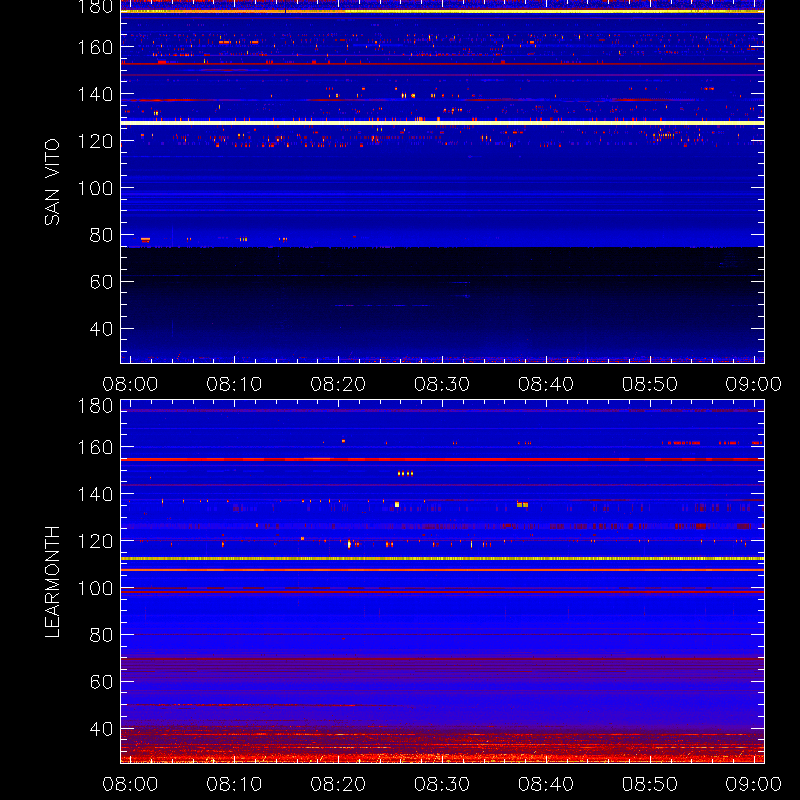Click the 08:20 time label under San Vito plot
Viewport: 800px width, 800px height.
[x=338, y=384]
